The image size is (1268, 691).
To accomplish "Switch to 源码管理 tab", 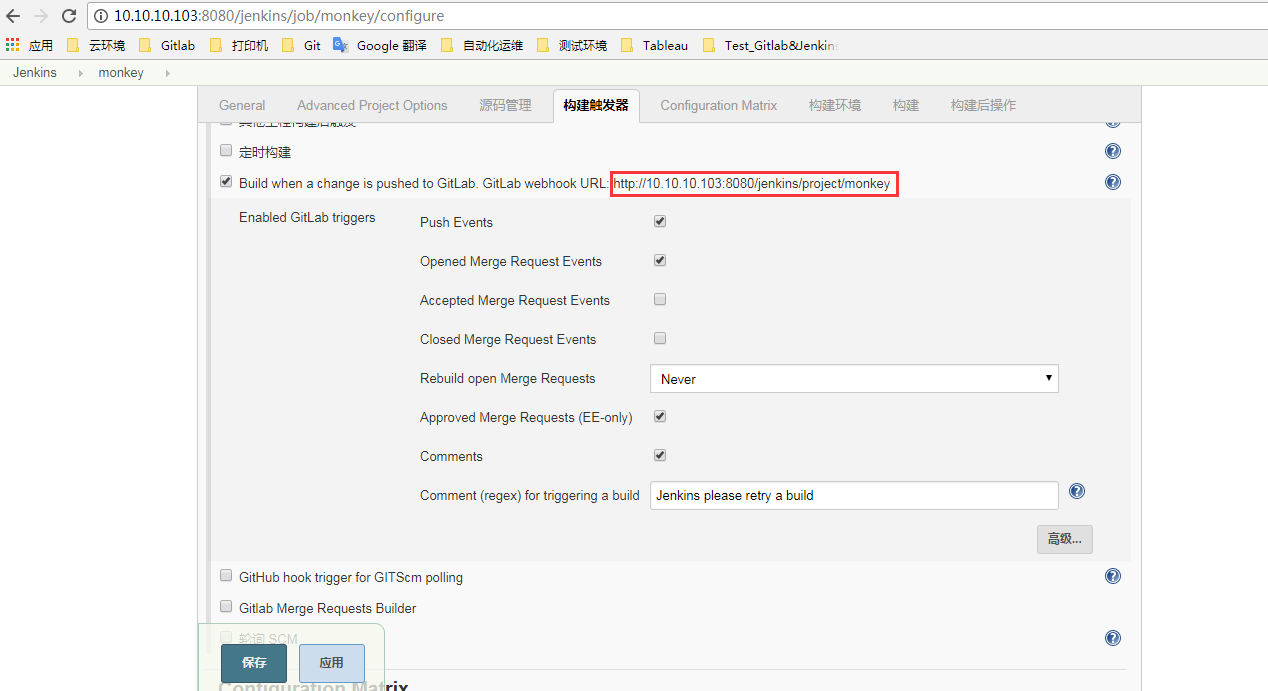I will click(505, 105).
